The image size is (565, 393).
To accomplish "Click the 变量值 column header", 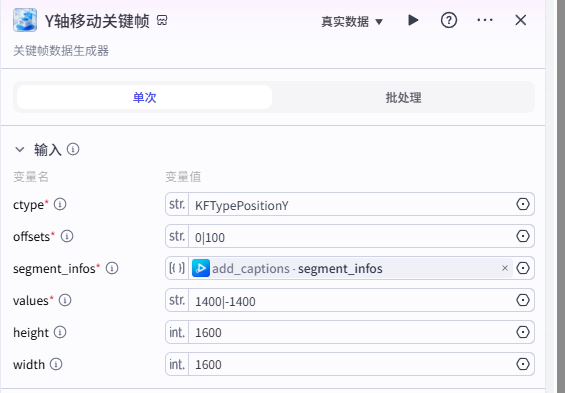I will click(x=183, y=177).
